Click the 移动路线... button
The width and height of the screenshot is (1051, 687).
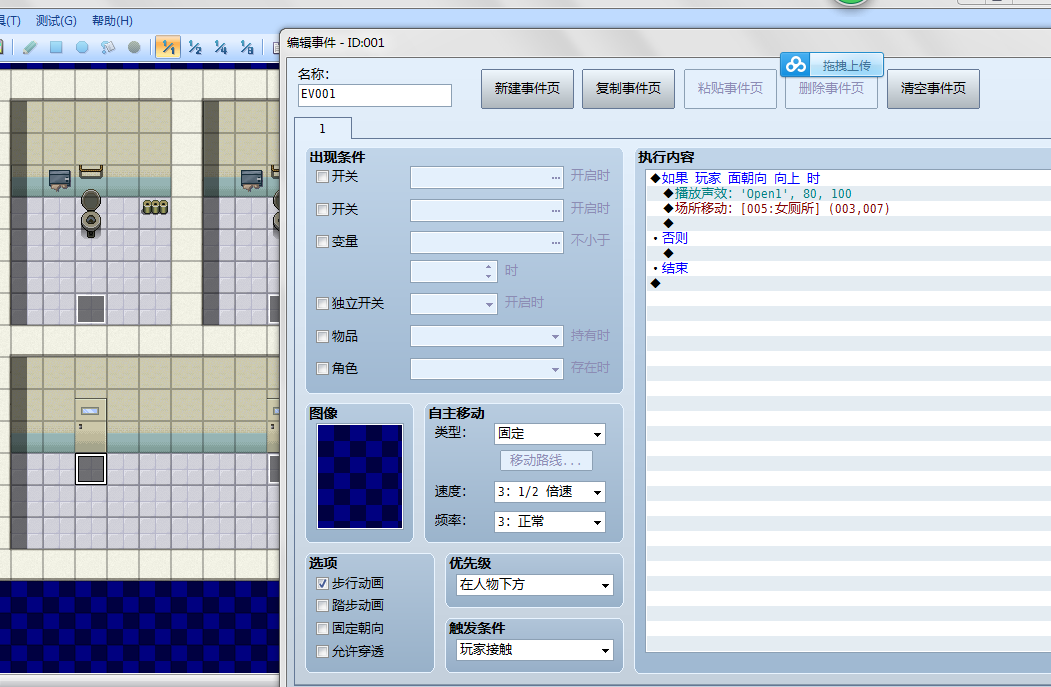point(546,460)
